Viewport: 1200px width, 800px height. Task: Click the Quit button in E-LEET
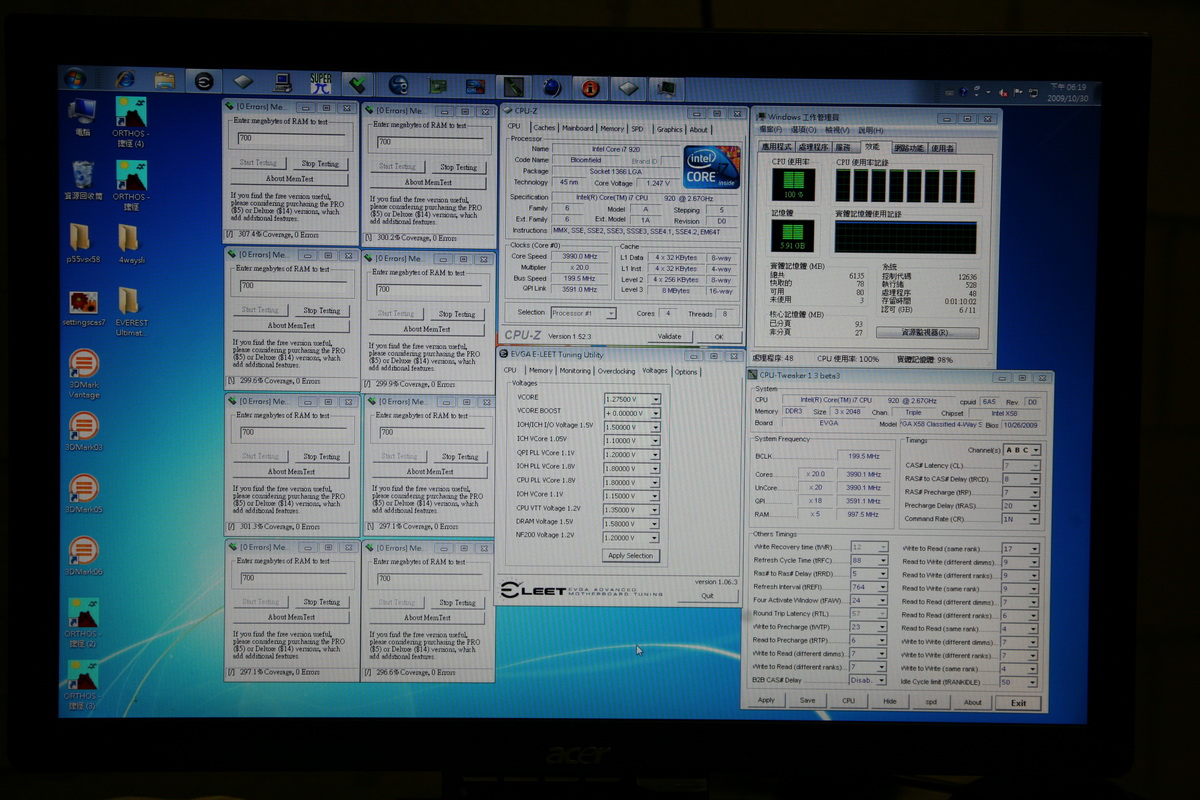[706, 594]
